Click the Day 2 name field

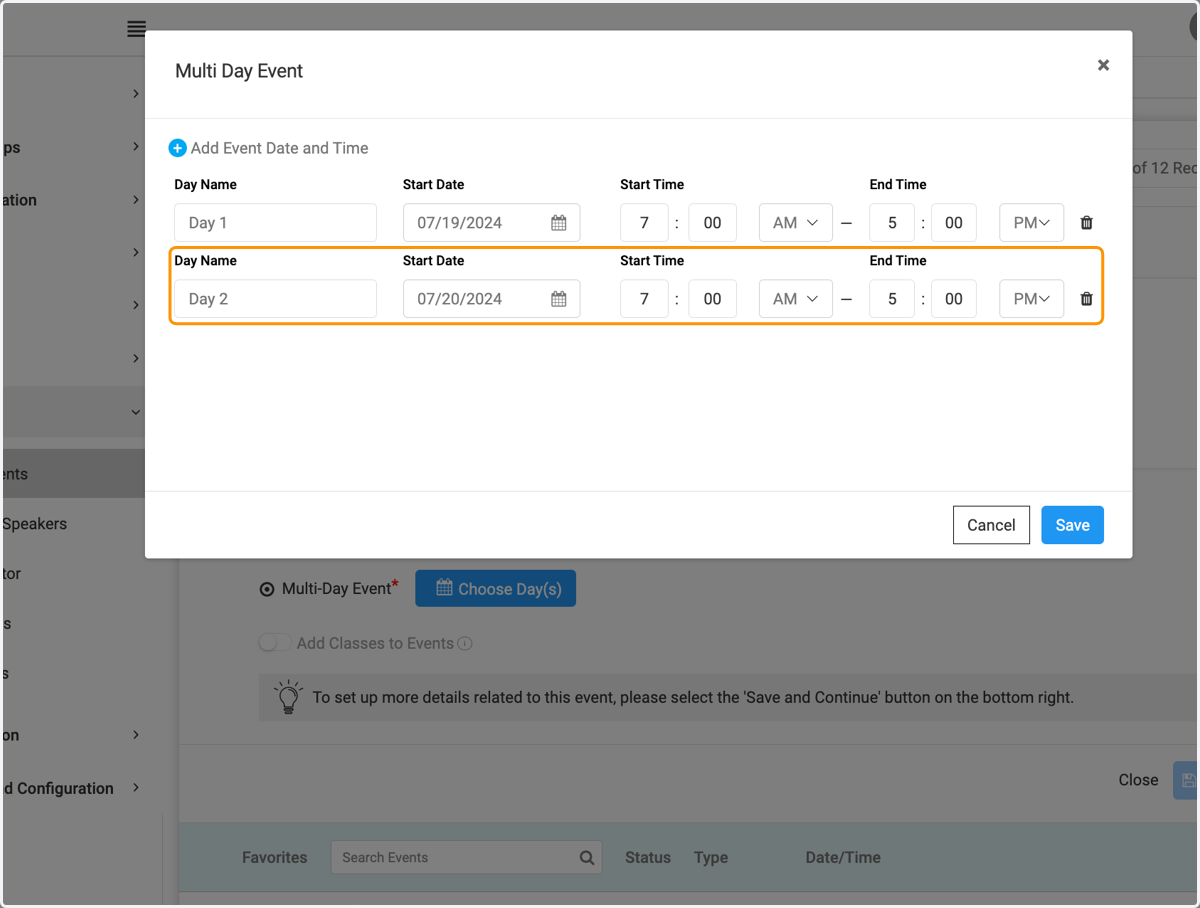[x=275, y=299]
